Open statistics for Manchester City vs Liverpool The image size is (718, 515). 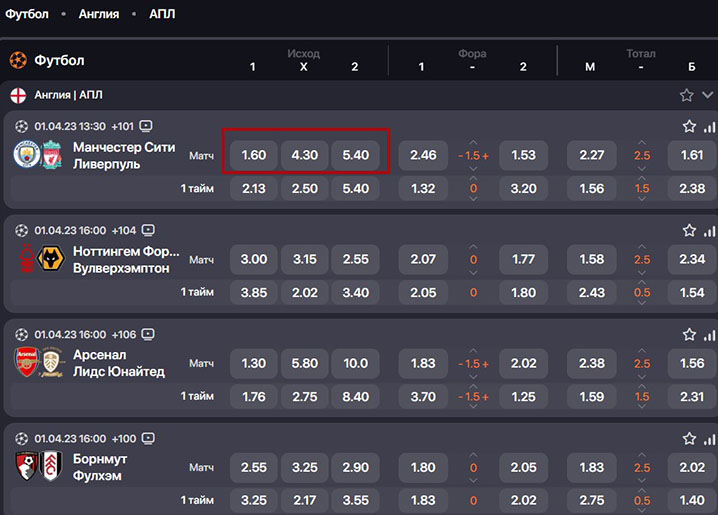pos(710,127)
